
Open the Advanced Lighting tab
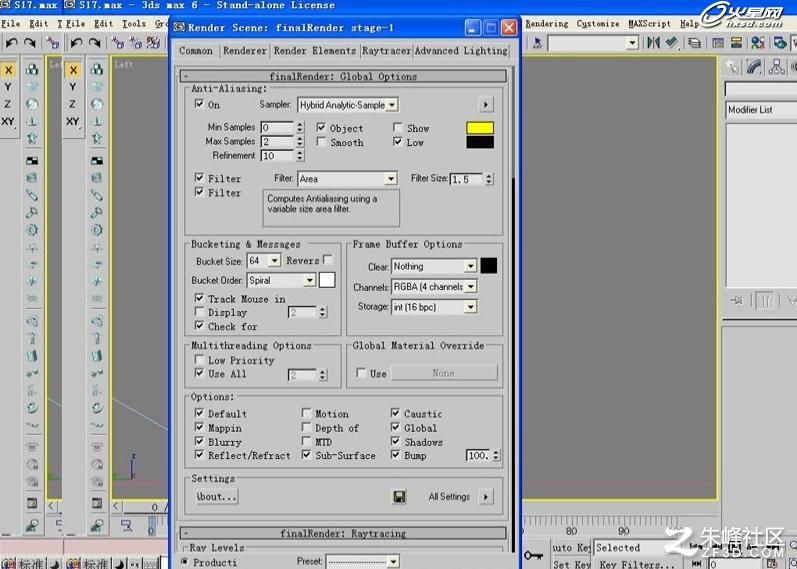[x=461, y=50]
